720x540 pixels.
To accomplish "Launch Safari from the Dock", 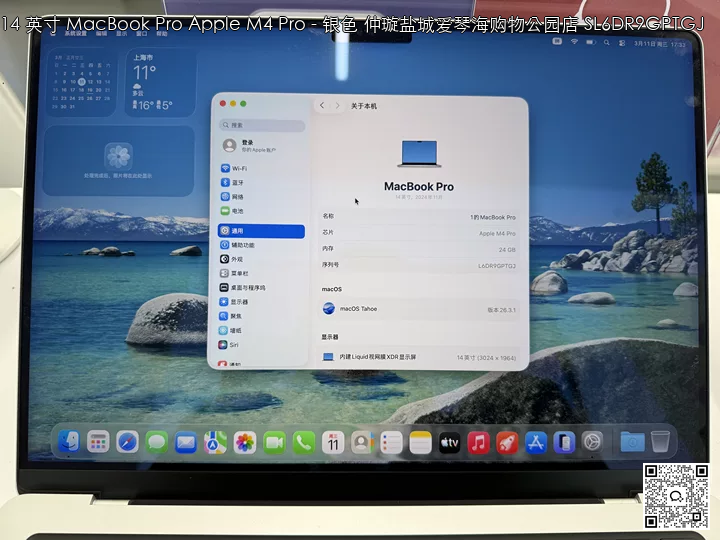I will click(x=127, y=442).
